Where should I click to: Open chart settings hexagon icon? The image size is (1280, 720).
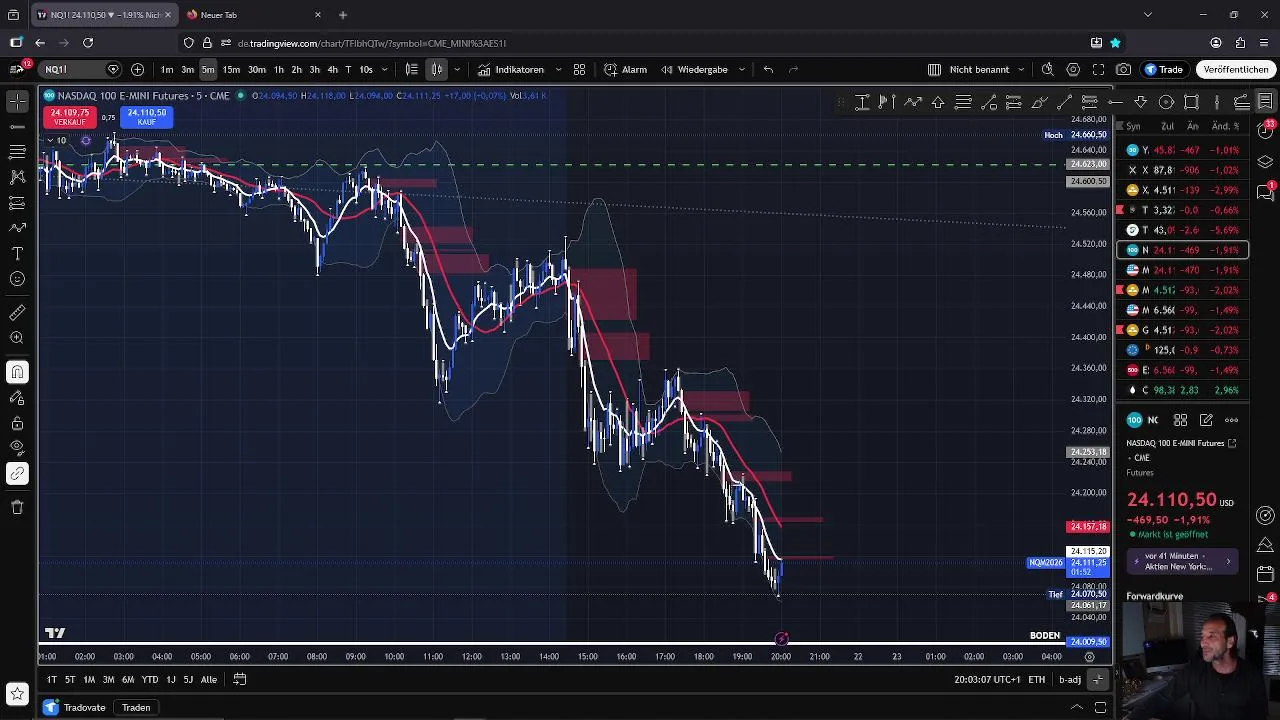(x=1073, y=69)
